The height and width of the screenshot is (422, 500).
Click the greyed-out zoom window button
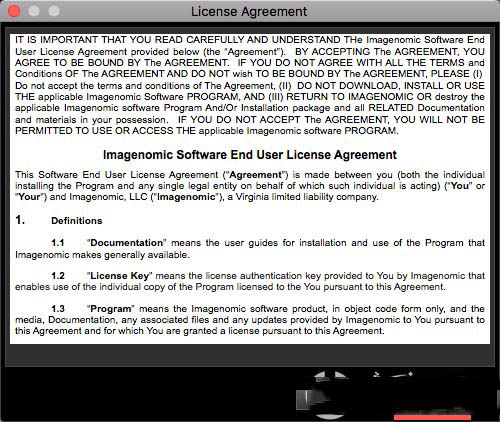(x=54, y=11)
